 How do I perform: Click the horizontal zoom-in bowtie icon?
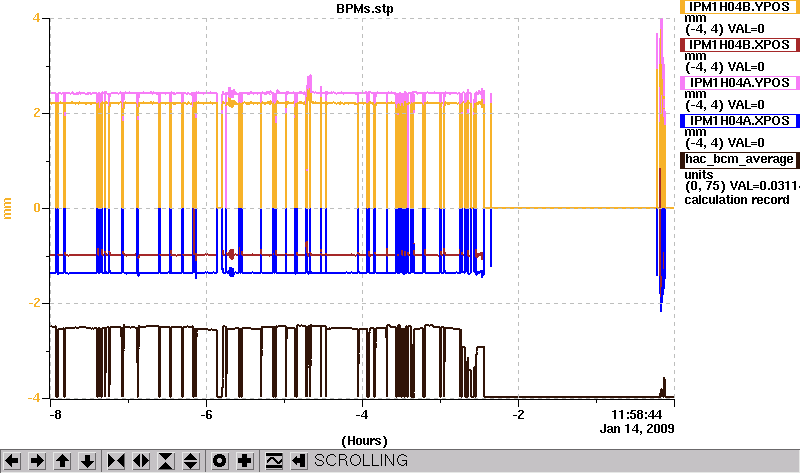tap(116, 461)
